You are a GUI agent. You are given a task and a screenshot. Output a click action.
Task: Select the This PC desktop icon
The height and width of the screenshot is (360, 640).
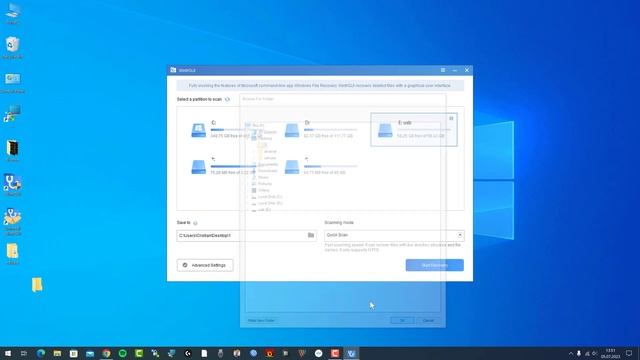tap(13, 13)
